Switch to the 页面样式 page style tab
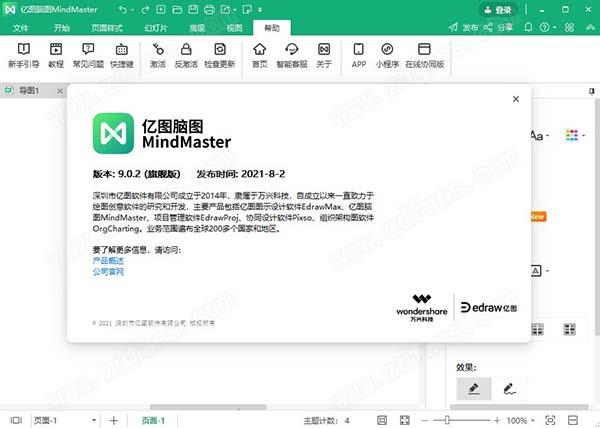 click(107, 28)
